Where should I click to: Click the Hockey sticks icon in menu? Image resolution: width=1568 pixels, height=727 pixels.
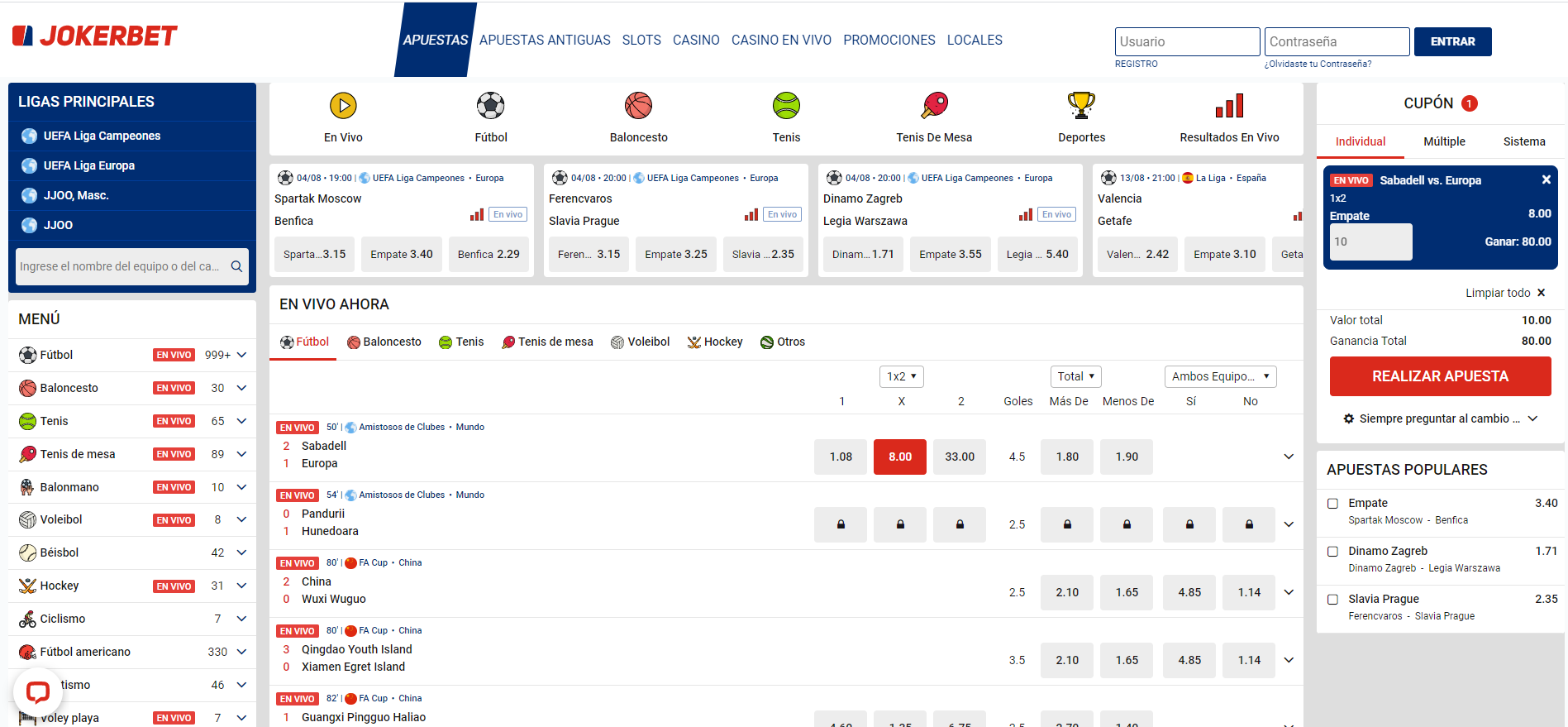pos(27,586)
